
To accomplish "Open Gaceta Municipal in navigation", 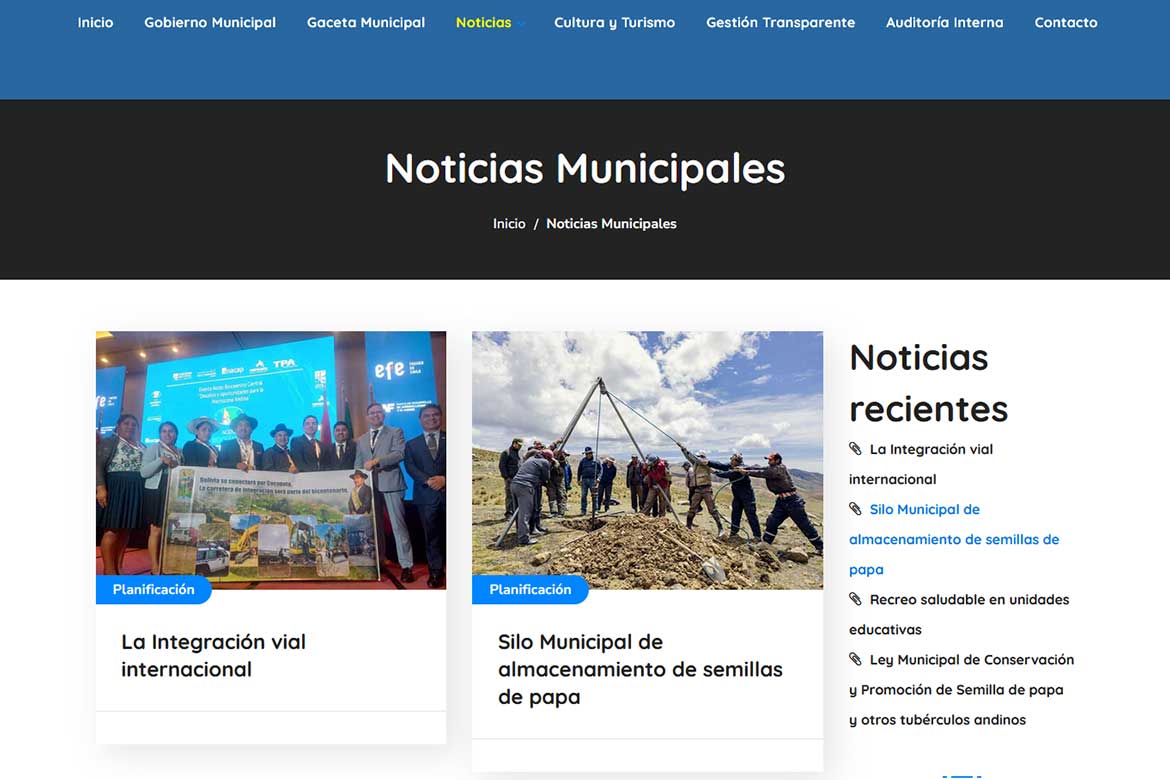I will pos(365,22).
